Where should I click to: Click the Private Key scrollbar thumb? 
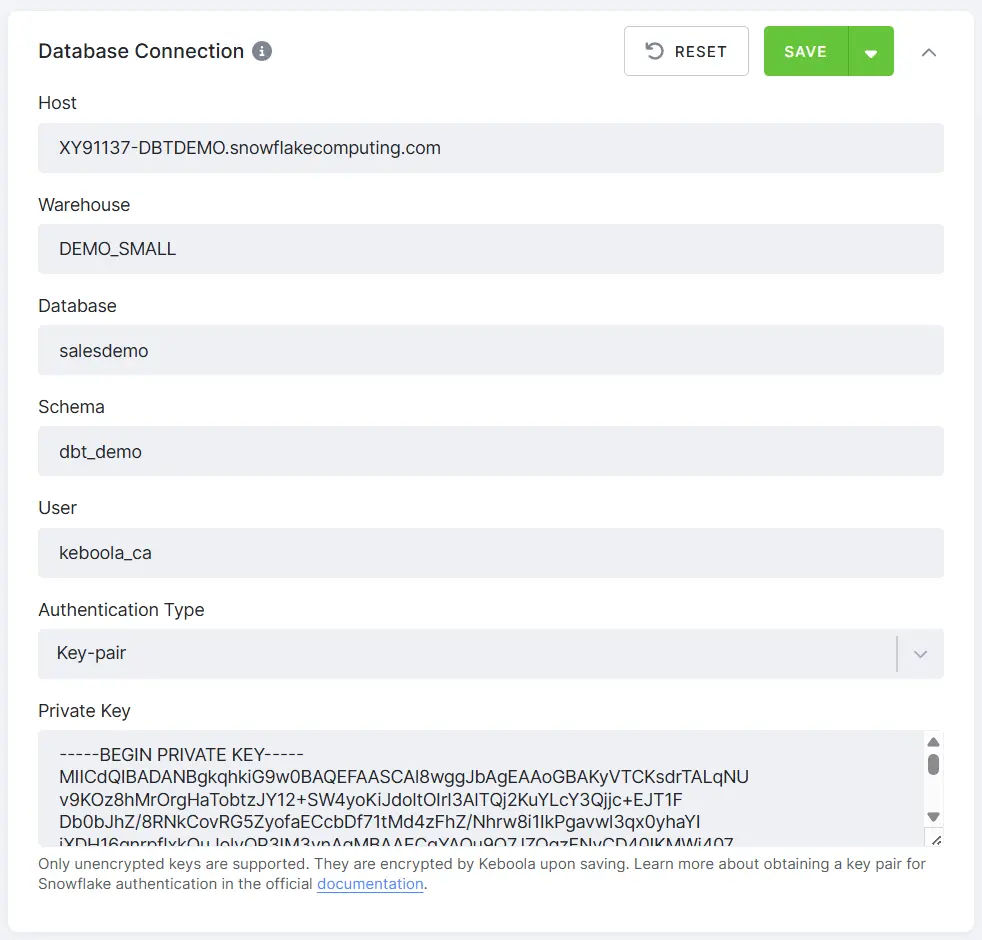[933, 765]
